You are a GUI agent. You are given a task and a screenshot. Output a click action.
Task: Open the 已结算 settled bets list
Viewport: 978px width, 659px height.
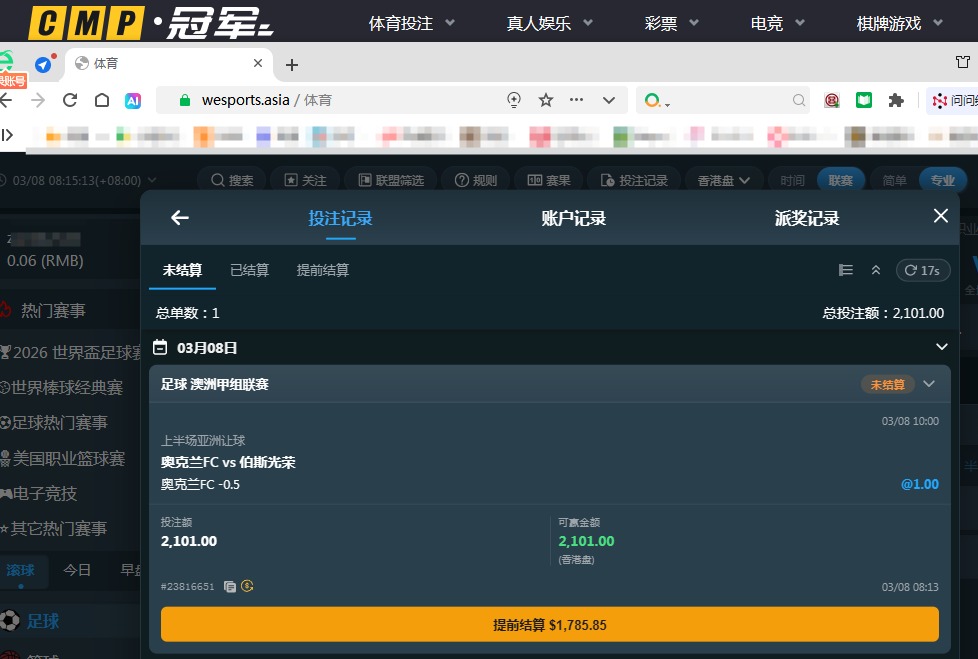(248, 270)
